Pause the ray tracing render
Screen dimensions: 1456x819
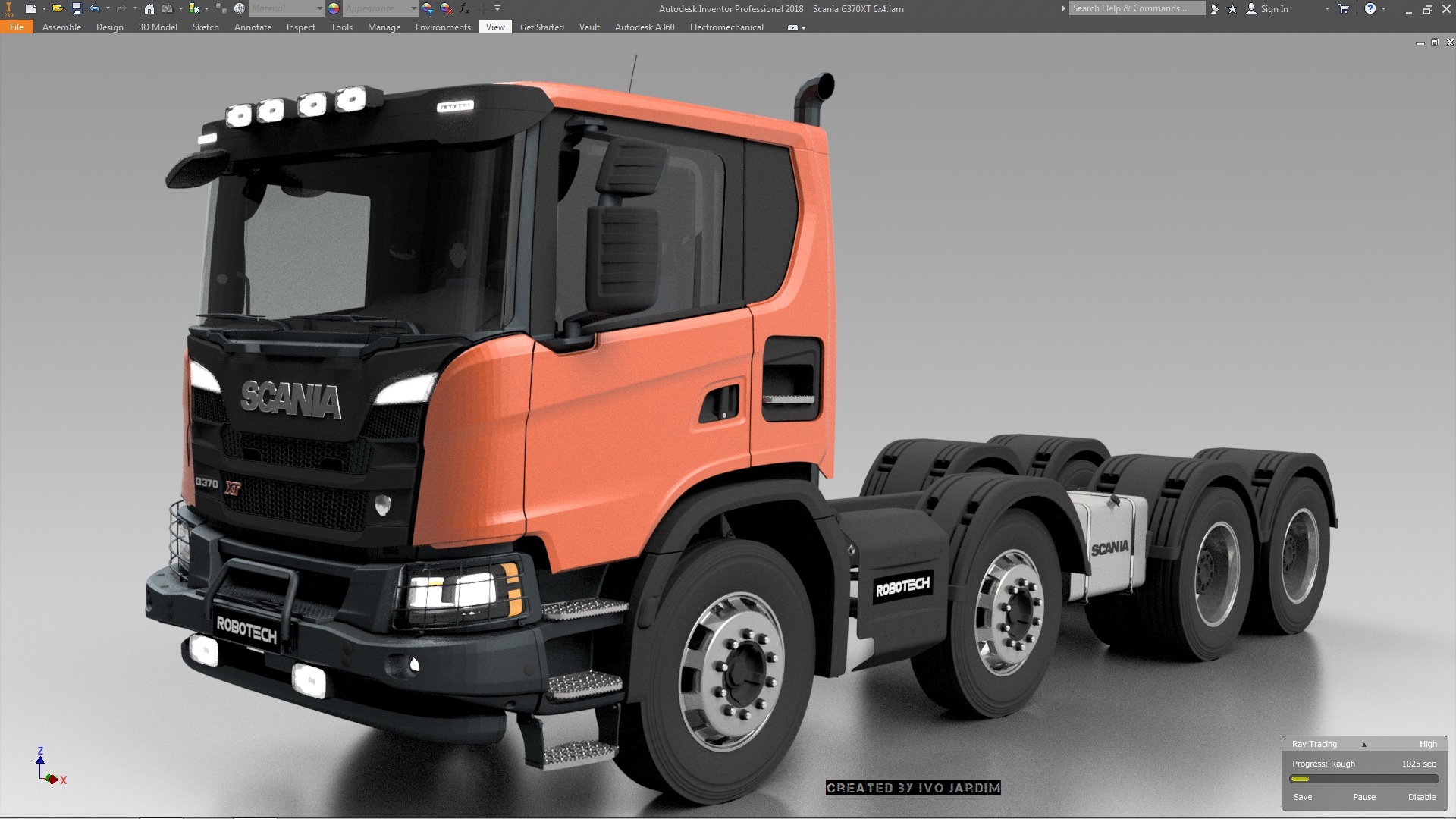click(1363, 797)
